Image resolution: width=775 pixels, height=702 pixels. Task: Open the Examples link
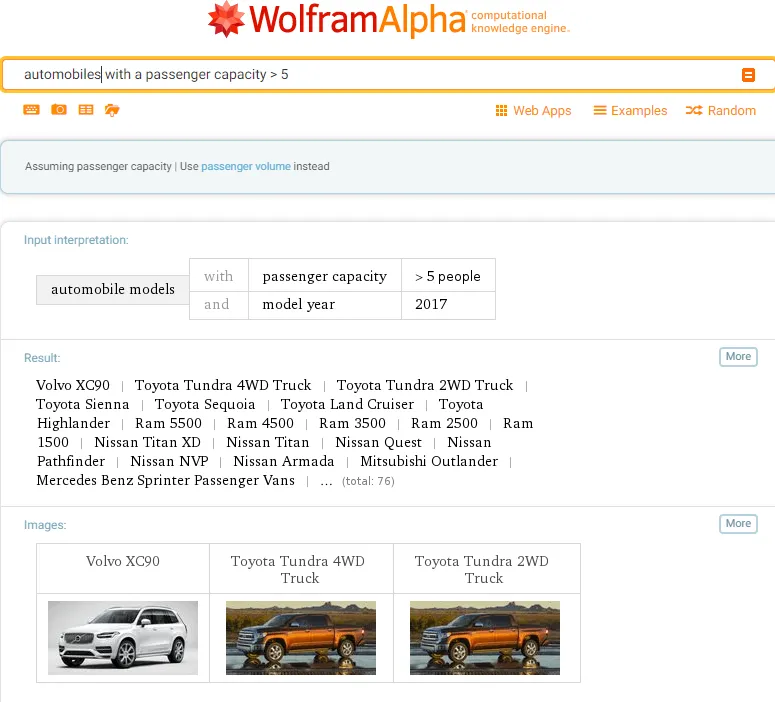639,111
